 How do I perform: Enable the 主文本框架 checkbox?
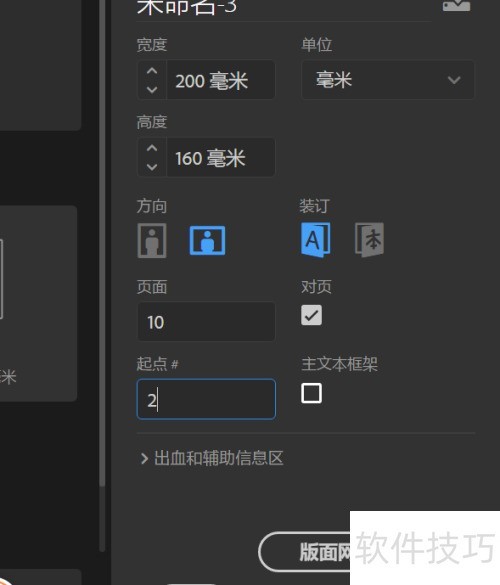312,393
